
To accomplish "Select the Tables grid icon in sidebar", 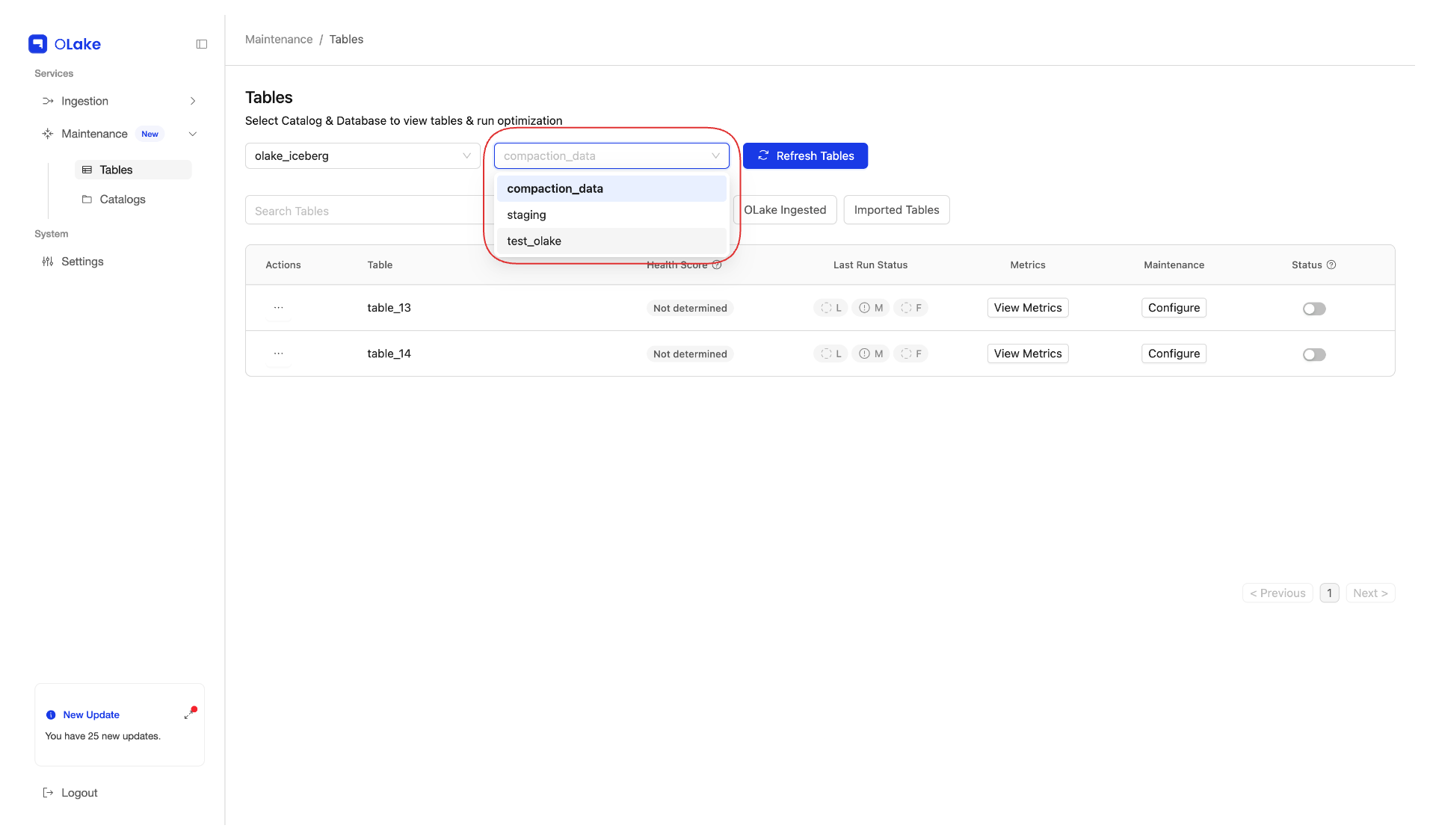I will point(87,170).
